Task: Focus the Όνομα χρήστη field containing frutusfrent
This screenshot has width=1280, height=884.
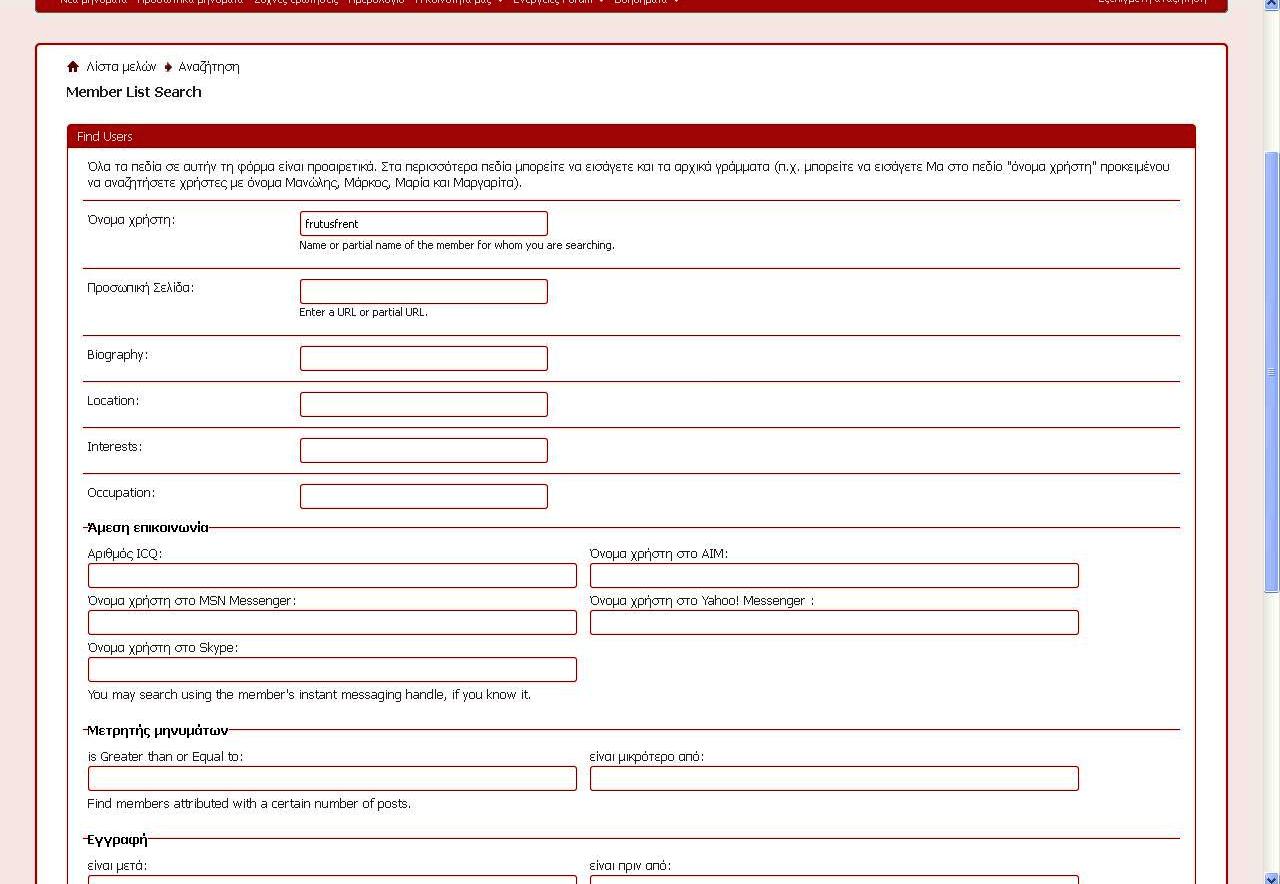Action: point(423,224)
